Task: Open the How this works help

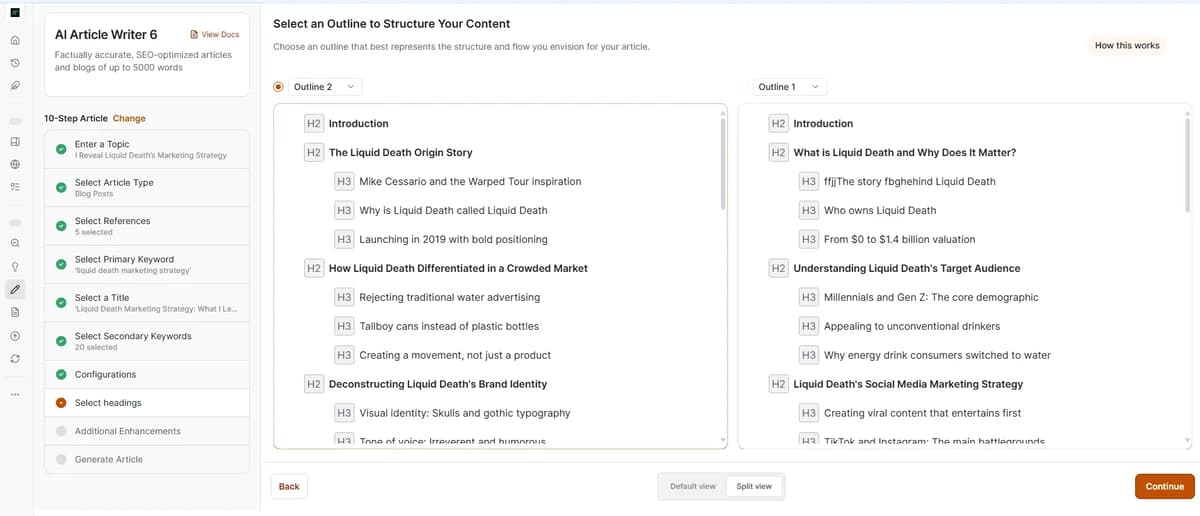Action: coord(1127,46)
